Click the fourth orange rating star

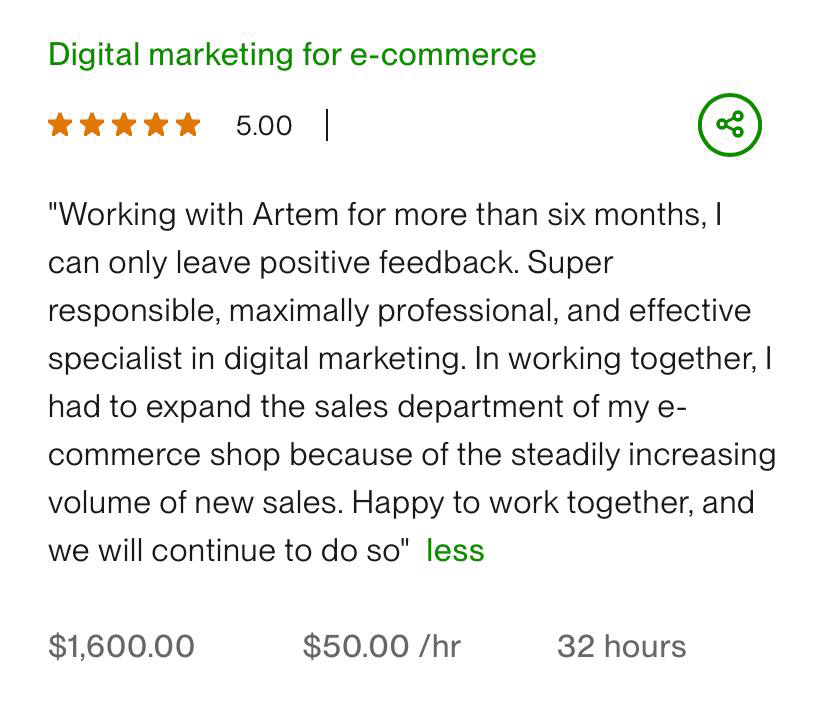coord(156,125)
